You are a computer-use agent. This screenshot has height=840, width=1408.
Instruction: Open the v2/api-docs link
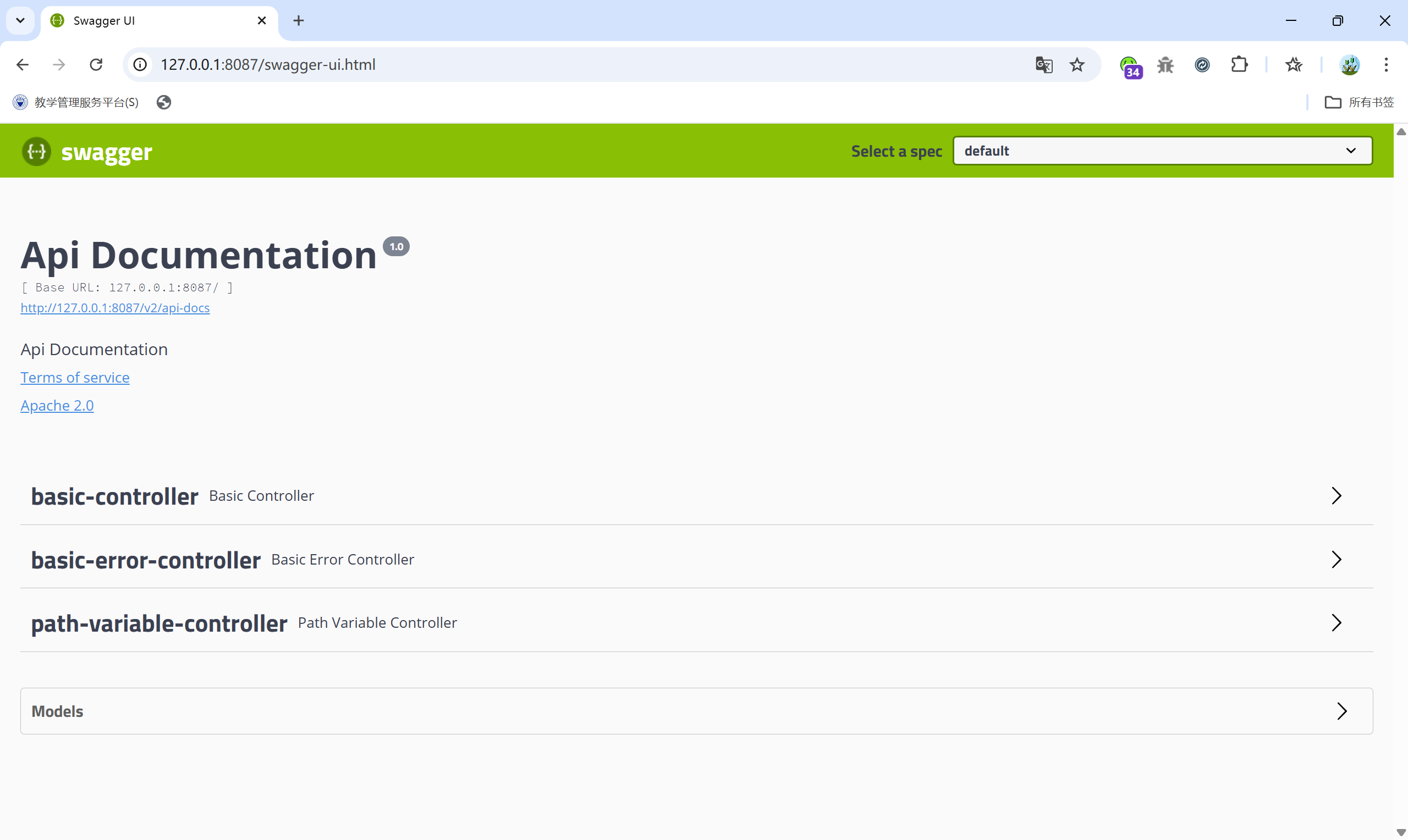[x=115, y=308]
